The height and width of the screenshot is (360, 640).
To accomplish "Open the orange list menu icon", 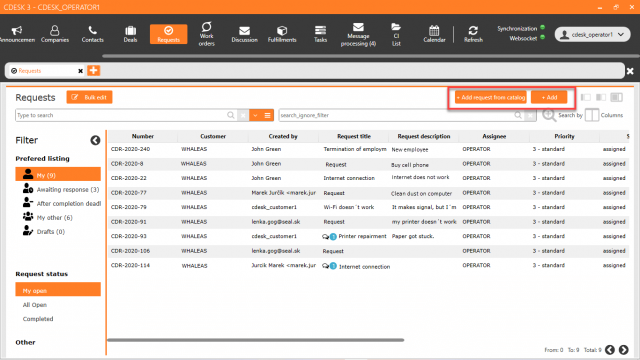I will [x=267, y=116].
